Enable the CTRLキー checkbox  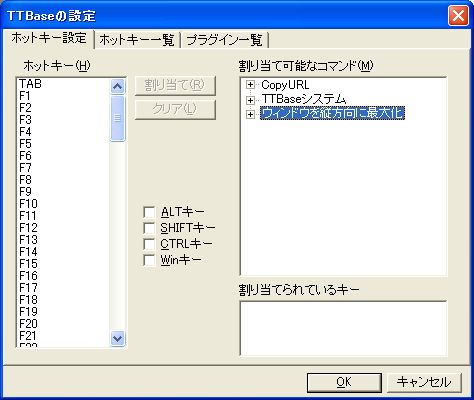point(149,244)
